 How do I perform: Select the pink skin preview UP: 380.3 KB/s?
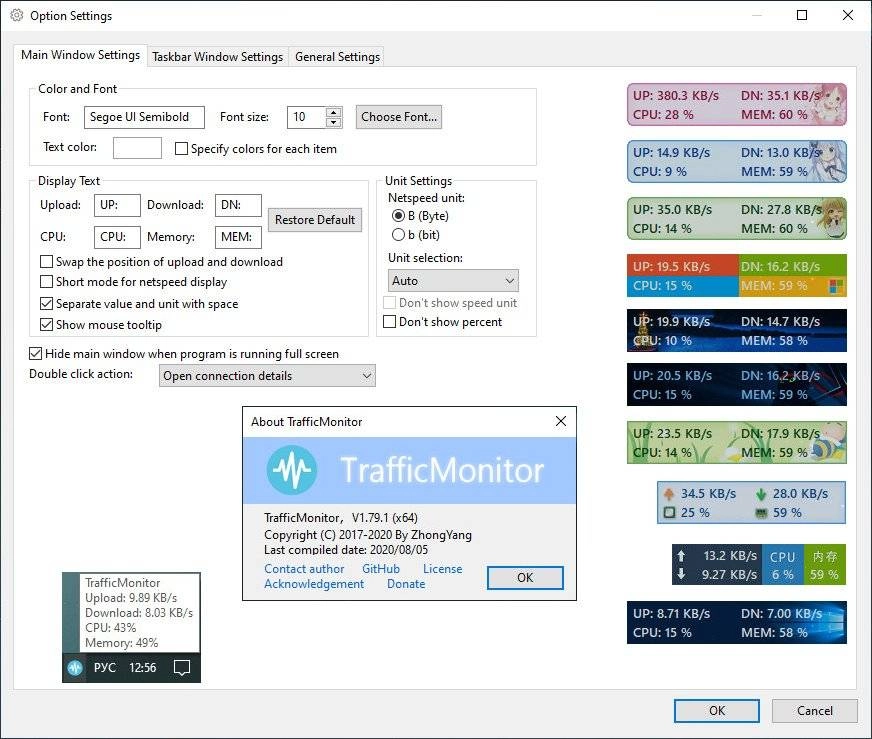[x=736, y=105]
